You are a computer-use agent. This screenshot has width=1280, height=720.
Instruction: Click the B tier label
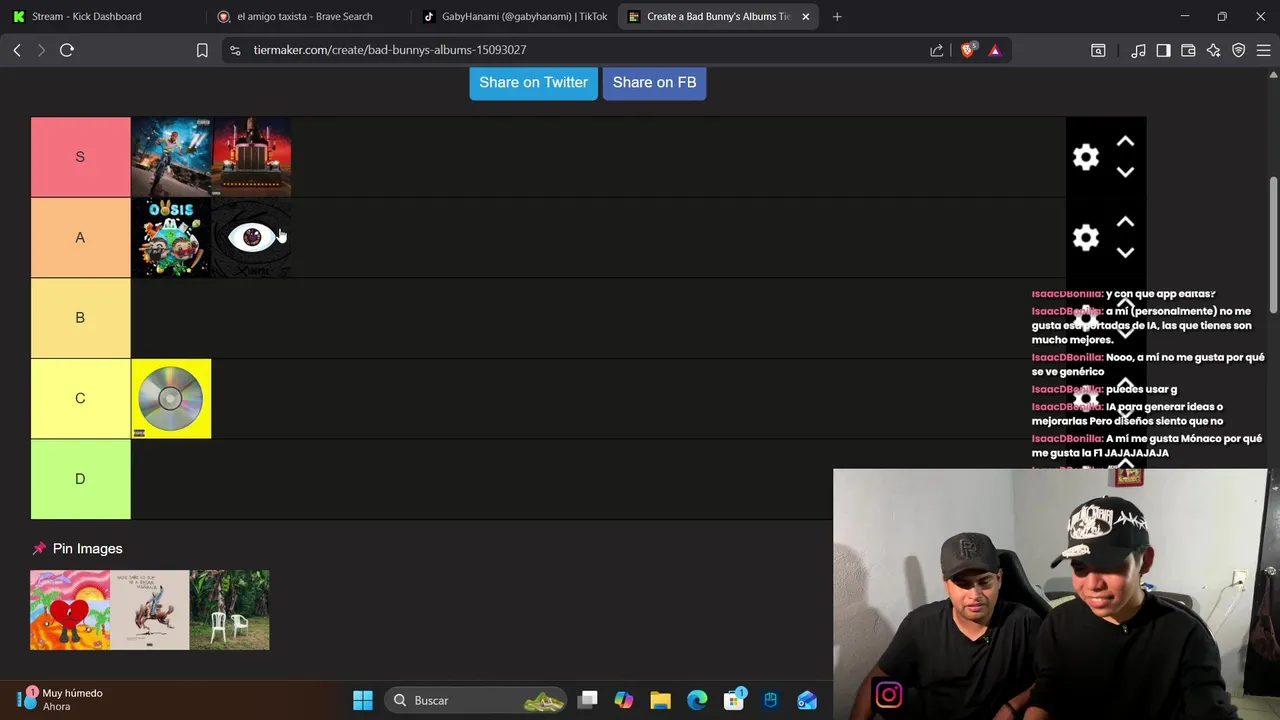[80, 318]
